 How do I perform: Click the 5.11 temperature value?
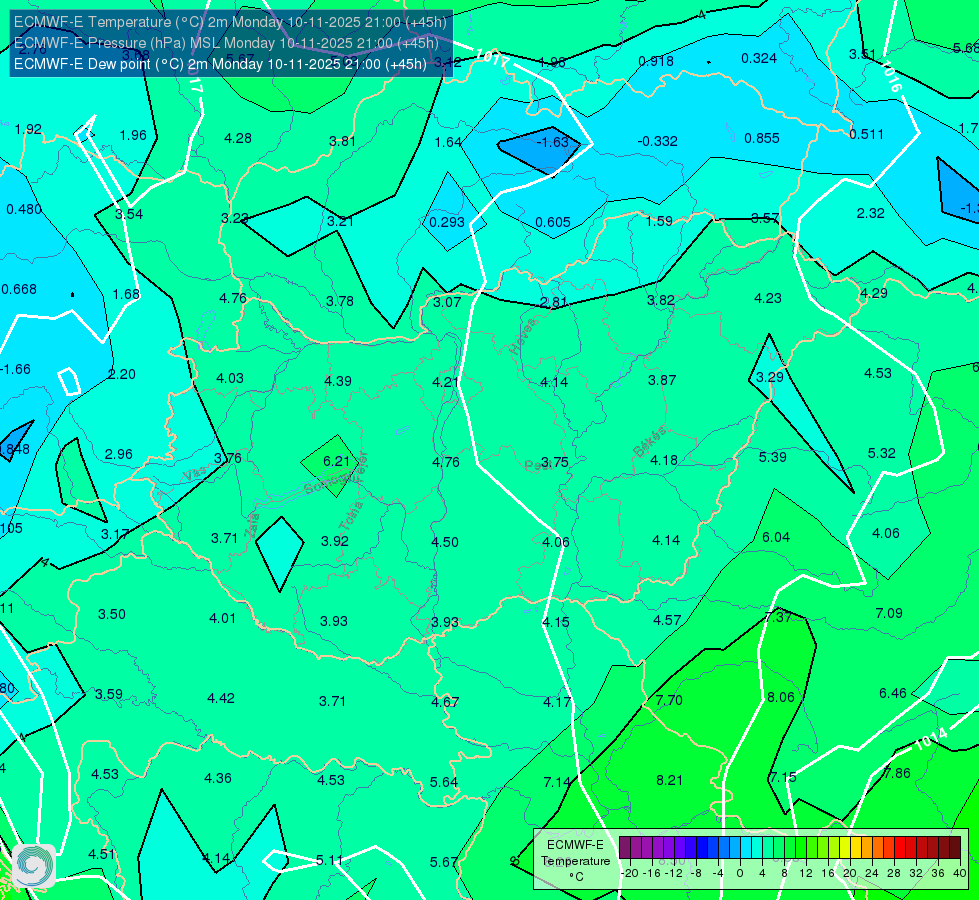click(x=330, y=860)
